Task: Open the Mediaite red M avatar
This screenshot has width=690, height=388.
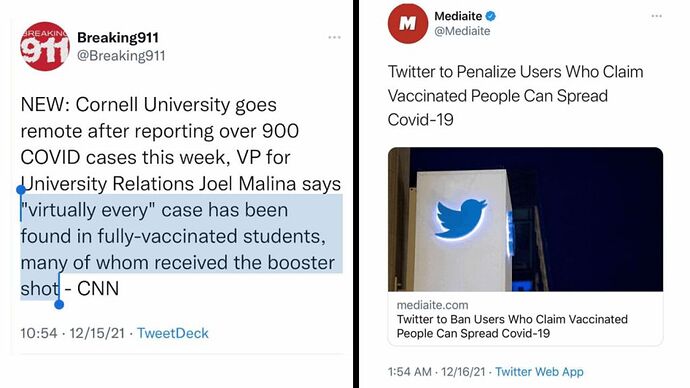Action: click(407, 24)
